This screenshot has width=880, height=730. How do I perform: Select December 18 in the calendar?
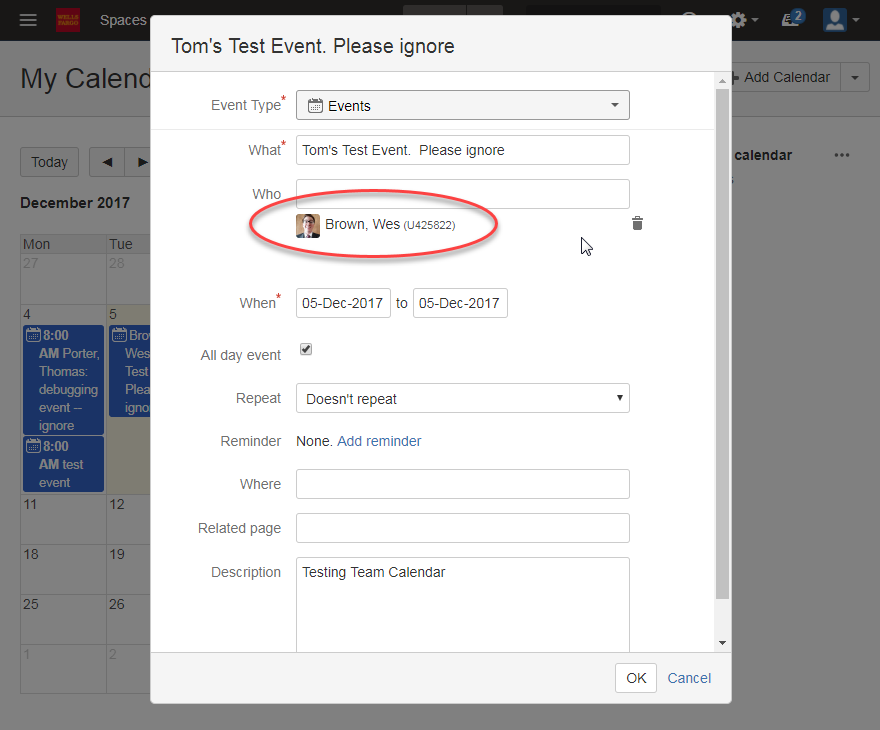pyautogui.click(x=63, y=569)
